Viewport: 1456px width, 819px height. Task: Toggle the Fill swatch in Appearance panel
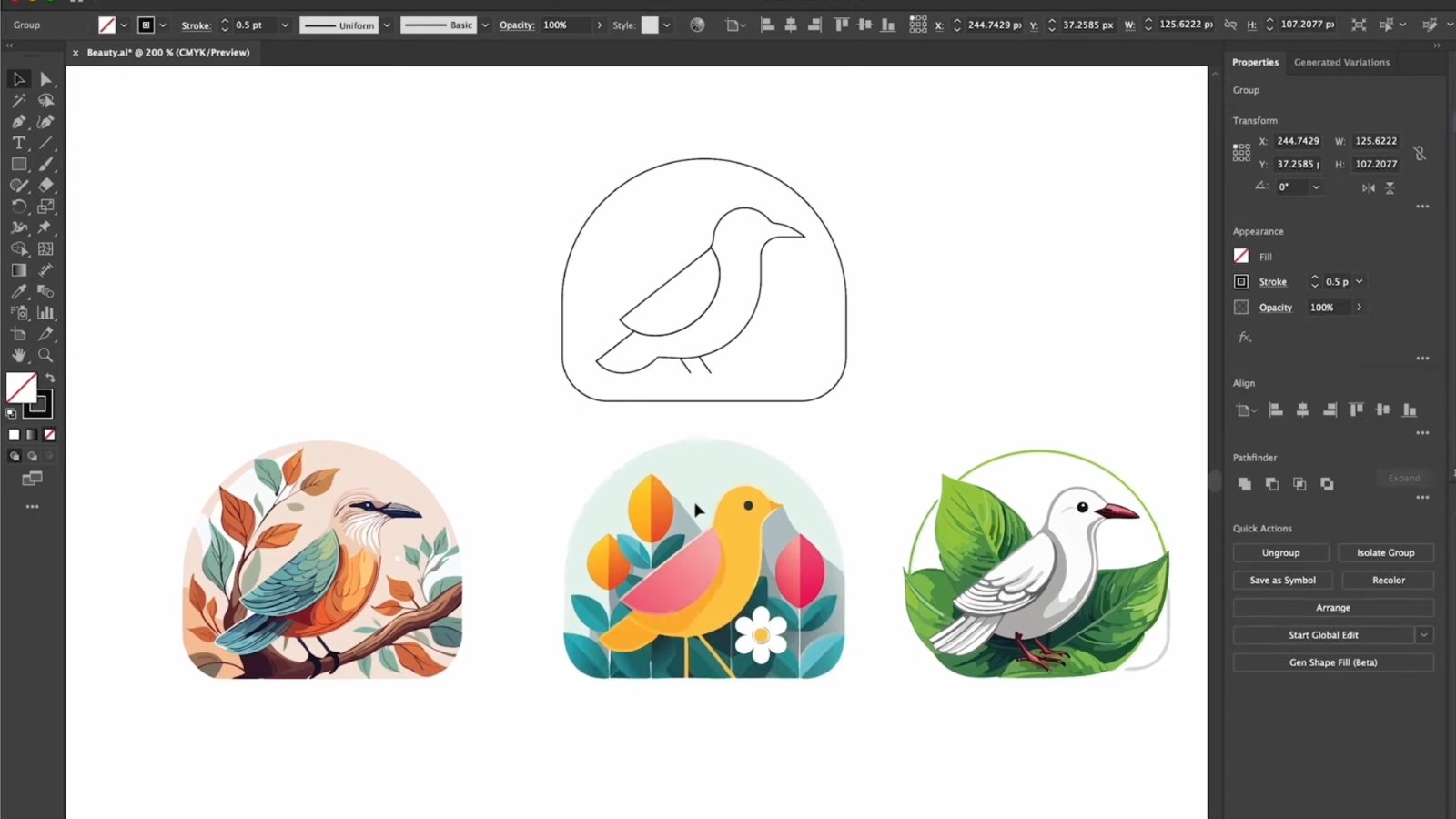(1240, 256)
